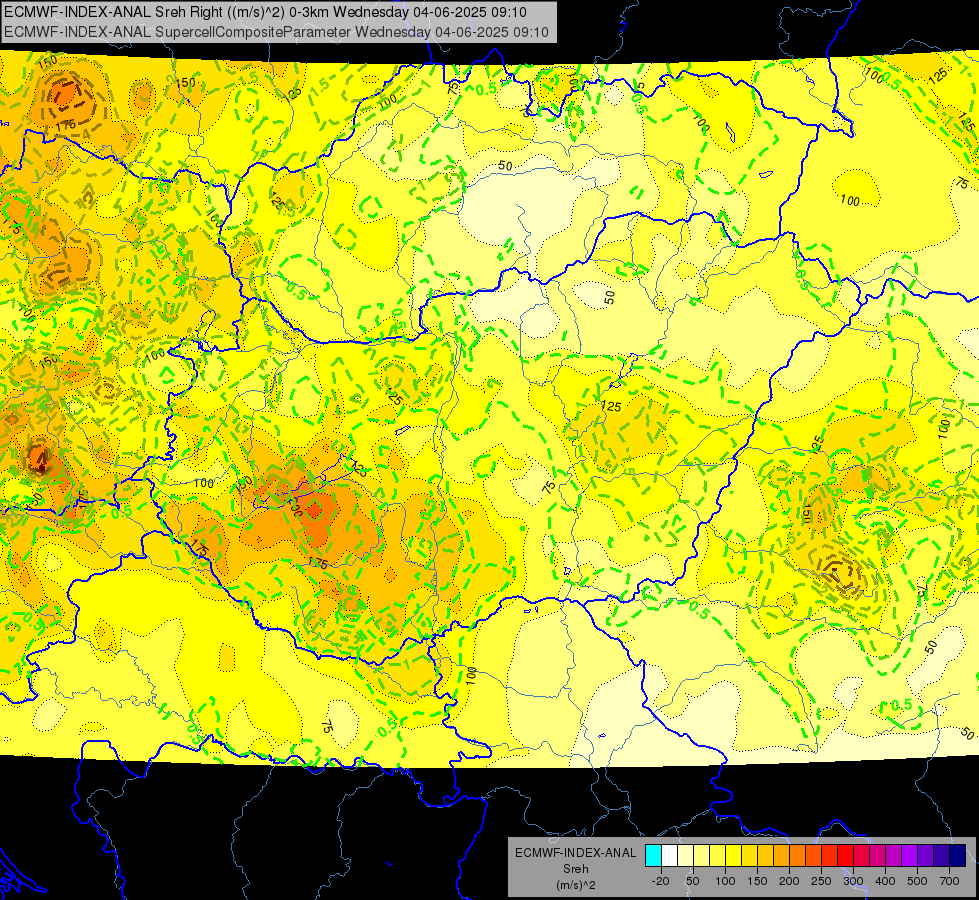Viewport: 979px width, 900px height.
Task: Click the 200 value on the legend scale
Action: point(789,881)
